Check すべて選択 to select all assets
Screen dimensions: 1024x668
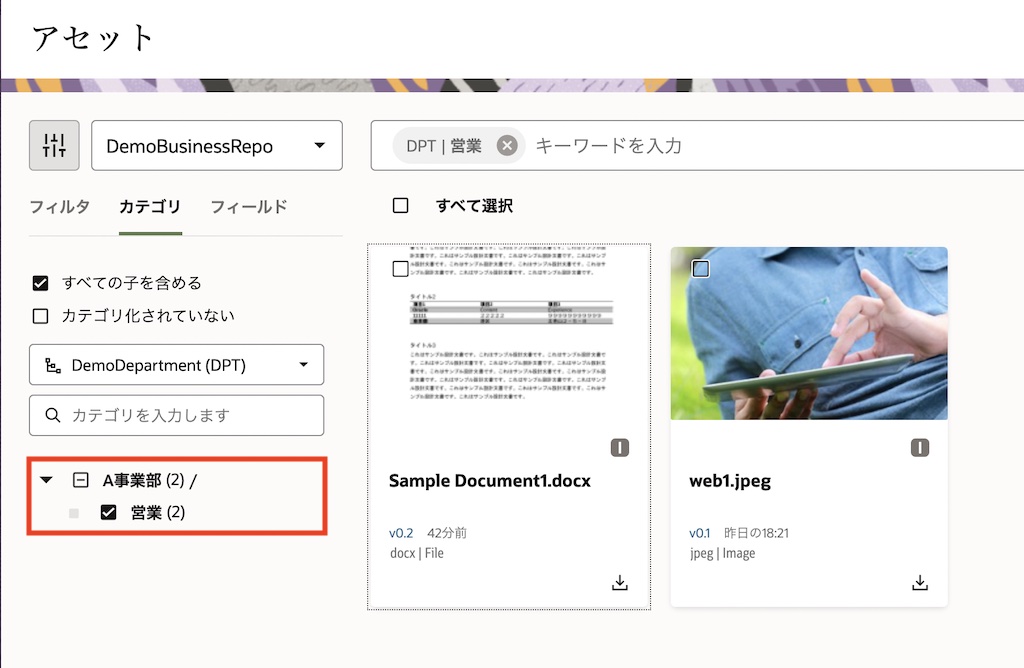point(400,205)
